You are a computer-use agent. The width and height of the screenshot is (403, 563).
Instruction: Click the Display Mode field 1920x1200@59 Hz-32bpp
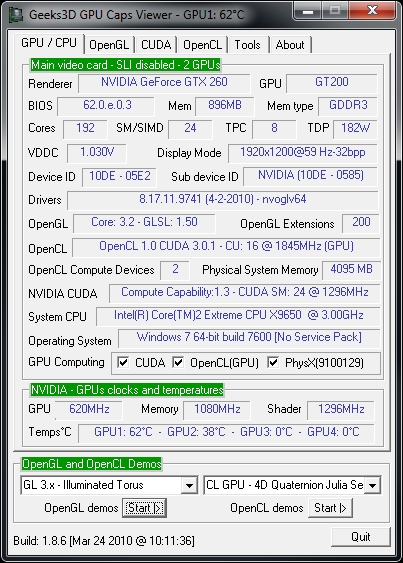click(x=303, y=153)
